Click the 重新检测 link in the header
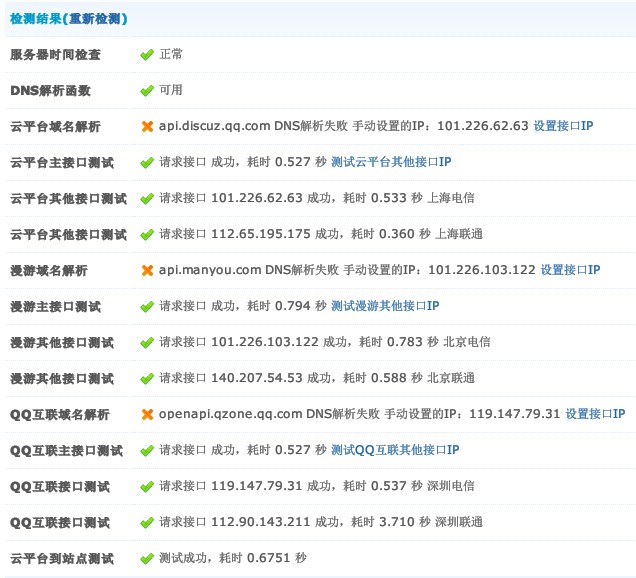The width and height of the screenshot is (636, 578). [95, 19]
